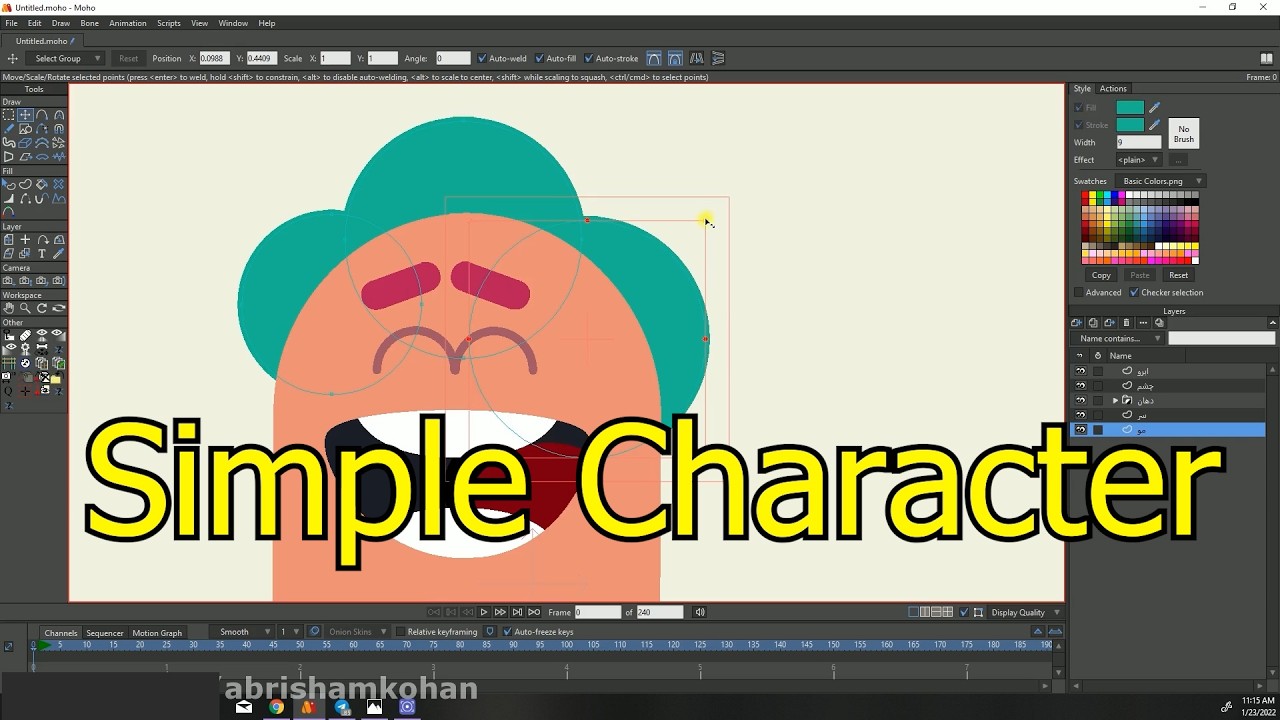Disable Auto-freeze keys
This screenshot has width=1280, height=720.
pyautogui.click(x=507, y=632)
